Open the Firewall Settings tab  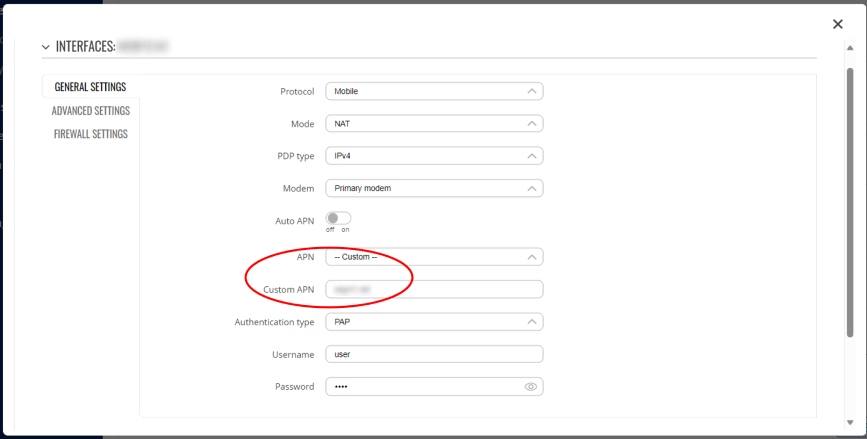[90, 134]
